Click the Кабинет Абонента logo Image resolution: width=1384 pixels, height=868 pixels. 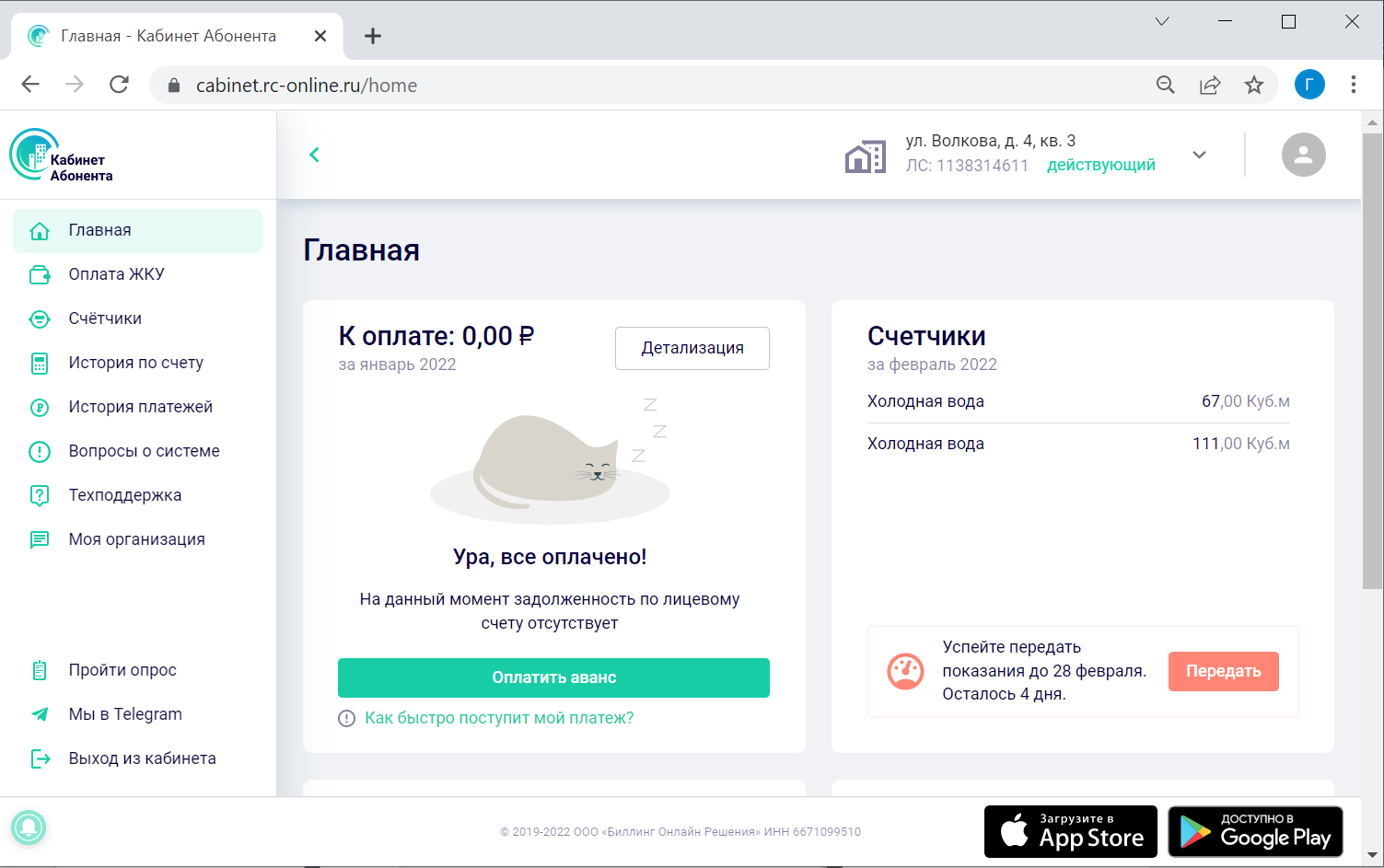tap(62, 156)
